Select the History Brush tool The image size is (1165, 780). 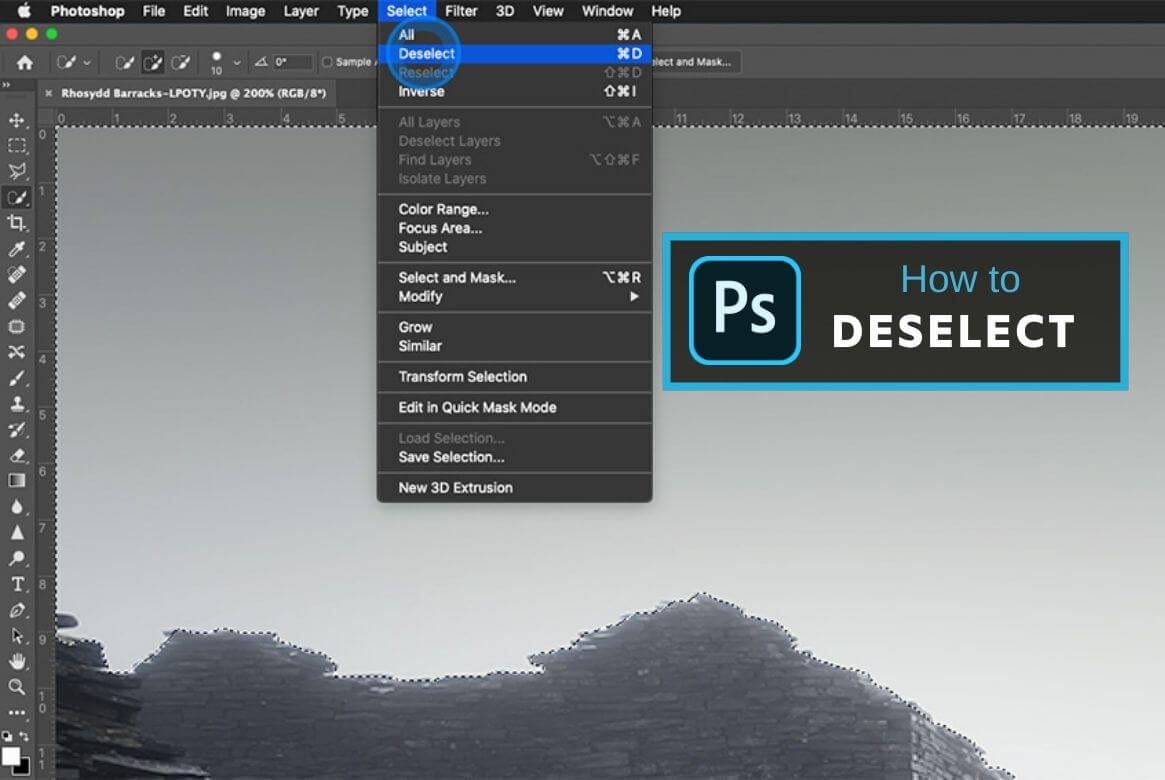coord(16,429)
